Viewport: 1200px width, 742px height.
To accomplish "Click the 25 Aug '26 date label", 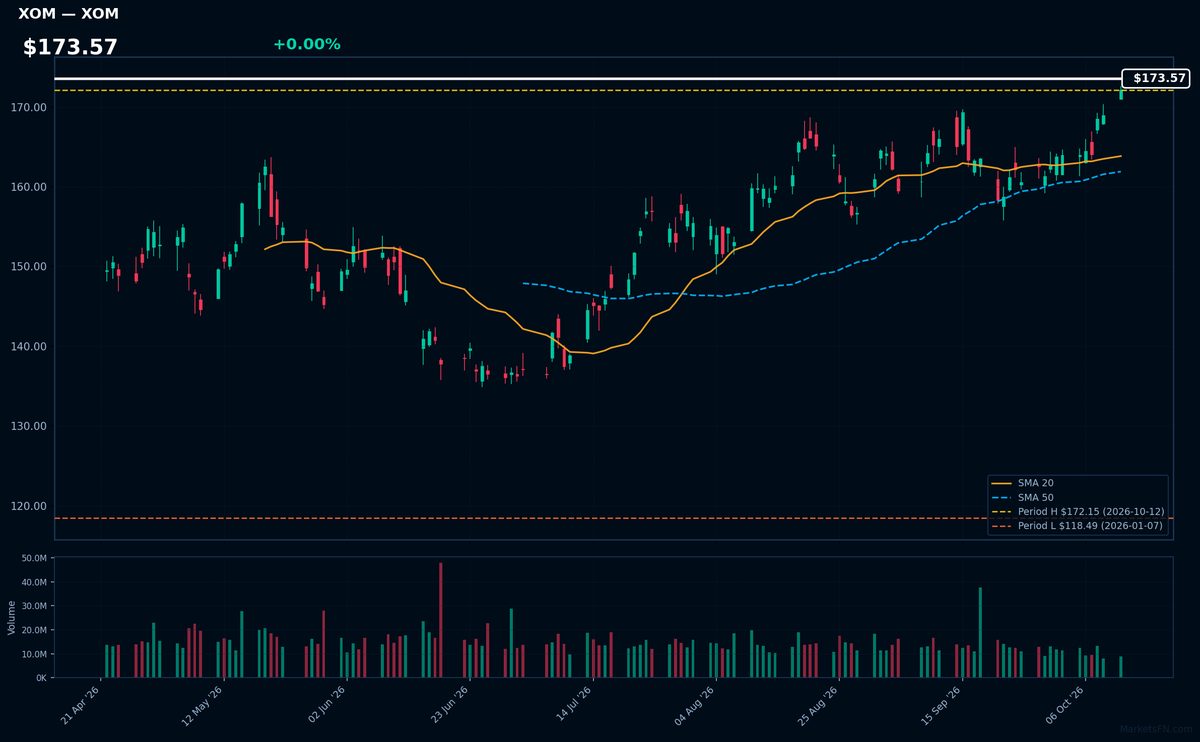I will pos(819,705).
